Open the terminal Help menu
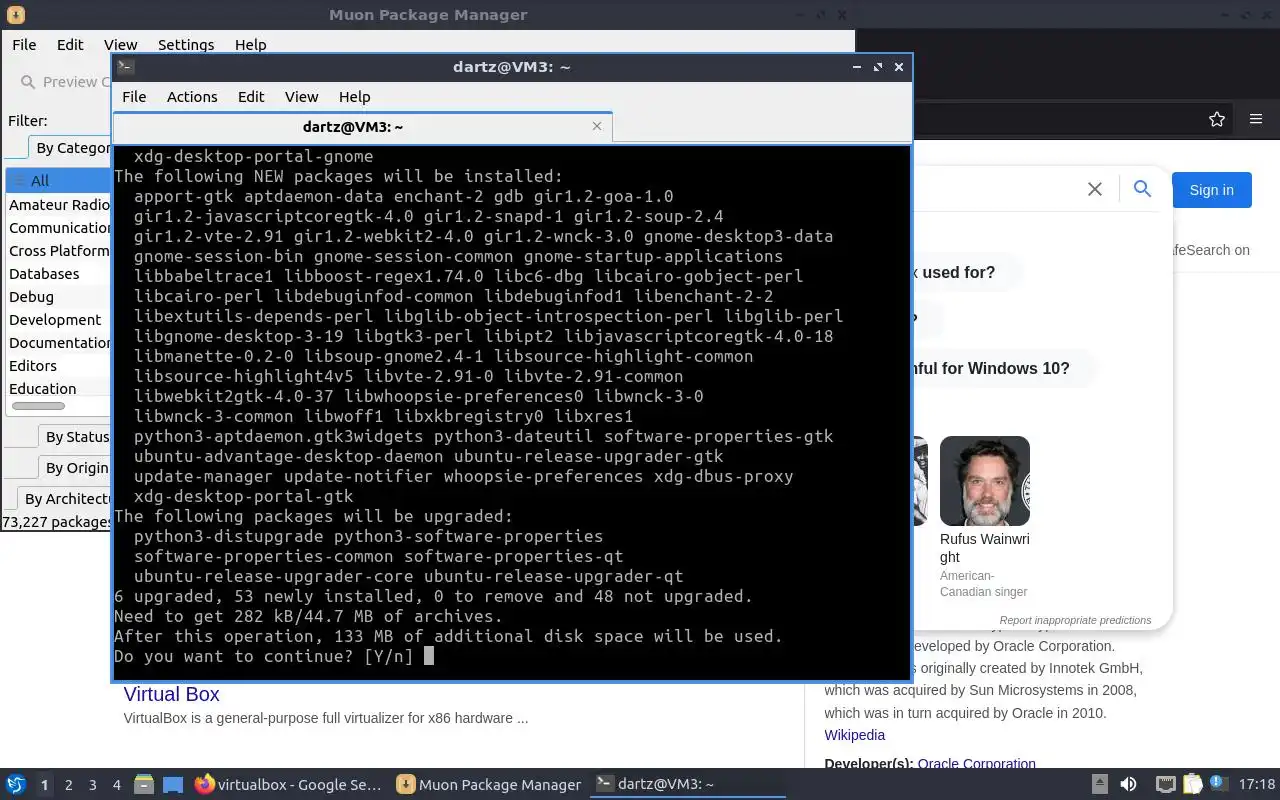Image resolution: width=1280 pixels, height=800 pixels. [x=355, y=97]
